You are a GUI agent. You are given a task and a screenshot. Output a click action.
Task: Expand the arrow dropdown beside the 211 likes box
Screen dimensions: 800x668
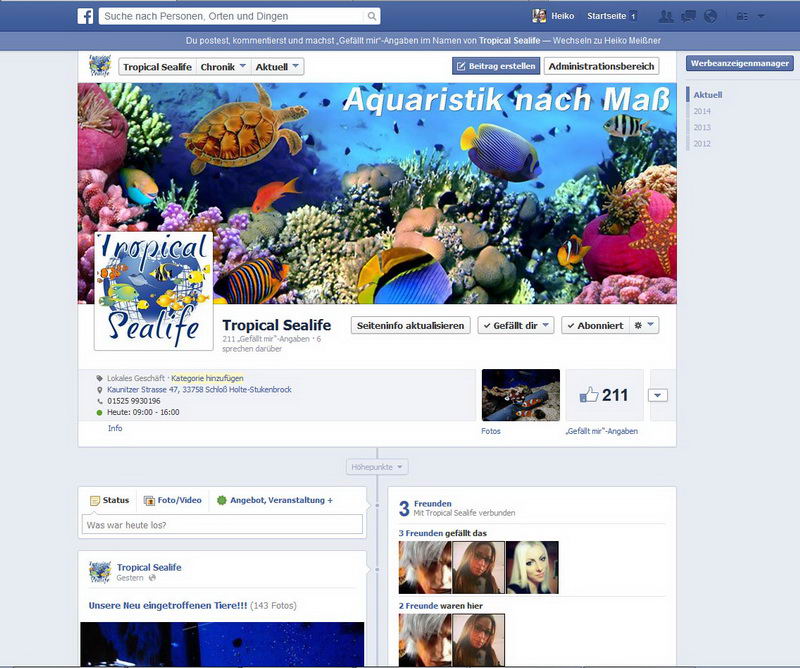(658, 395)
